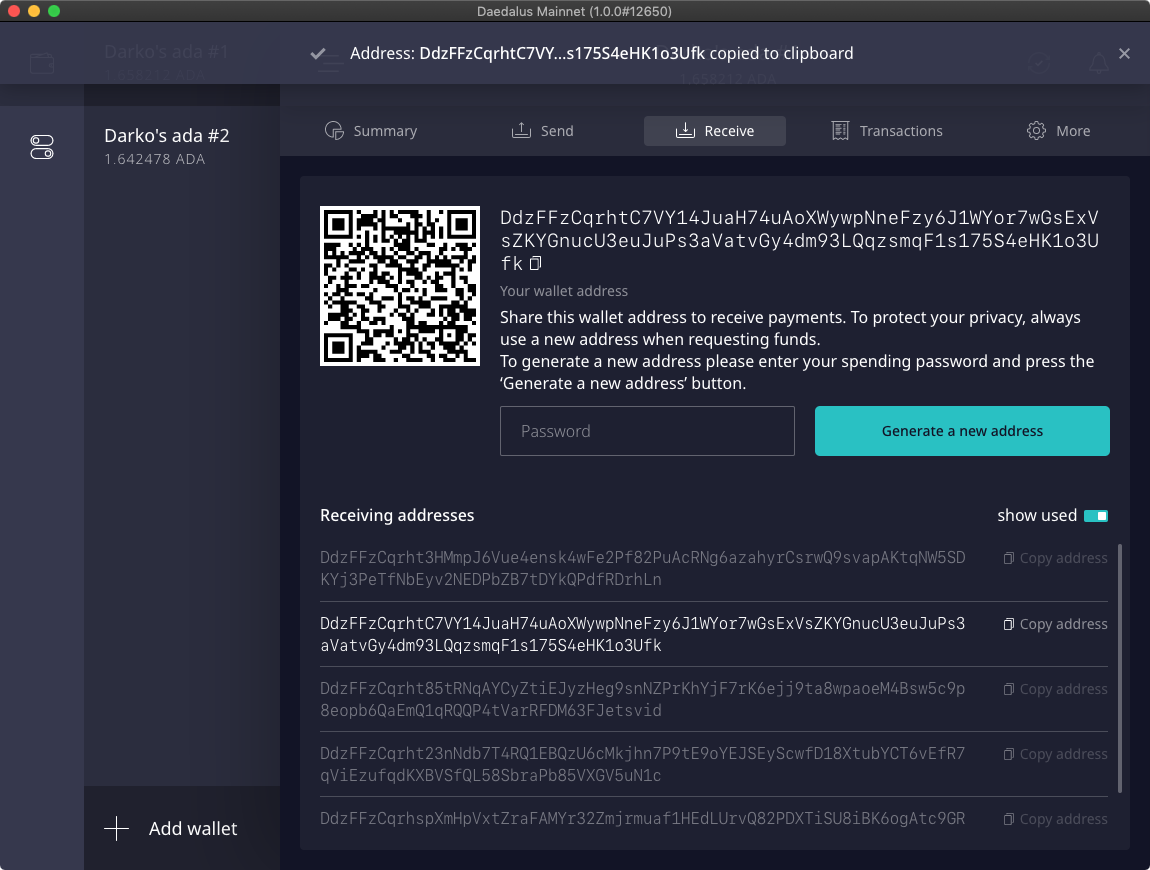Image resolution: width=1150 pixels, height=870 pixels.
Task: Copy the first address starting DdzFFzCqrht3HMmp
Action: [x=1055, y=558]
